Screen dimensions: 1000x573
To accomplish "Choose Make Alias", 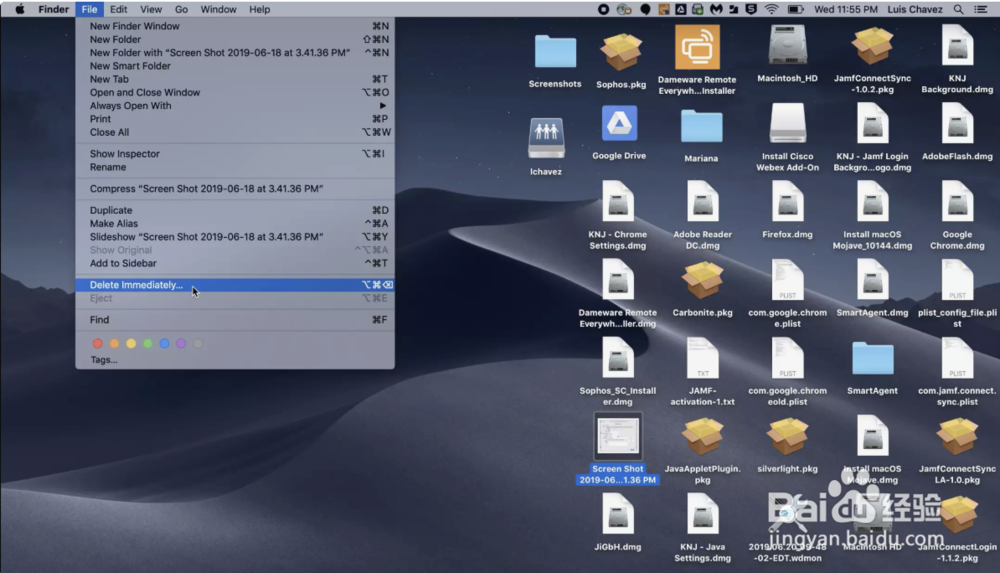I will pyautogui.click(x=235, y=223).
